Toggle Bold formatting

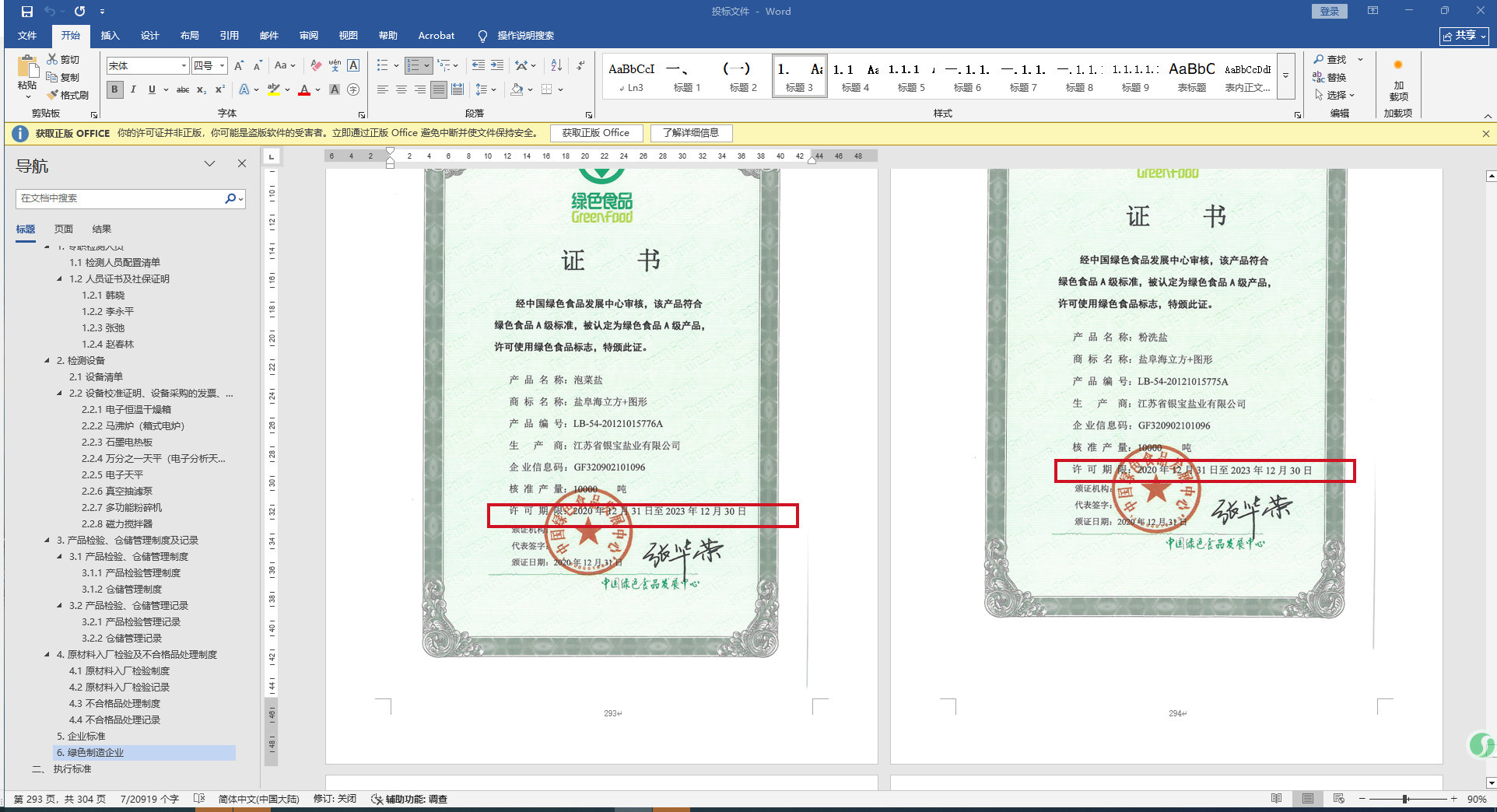115,90
